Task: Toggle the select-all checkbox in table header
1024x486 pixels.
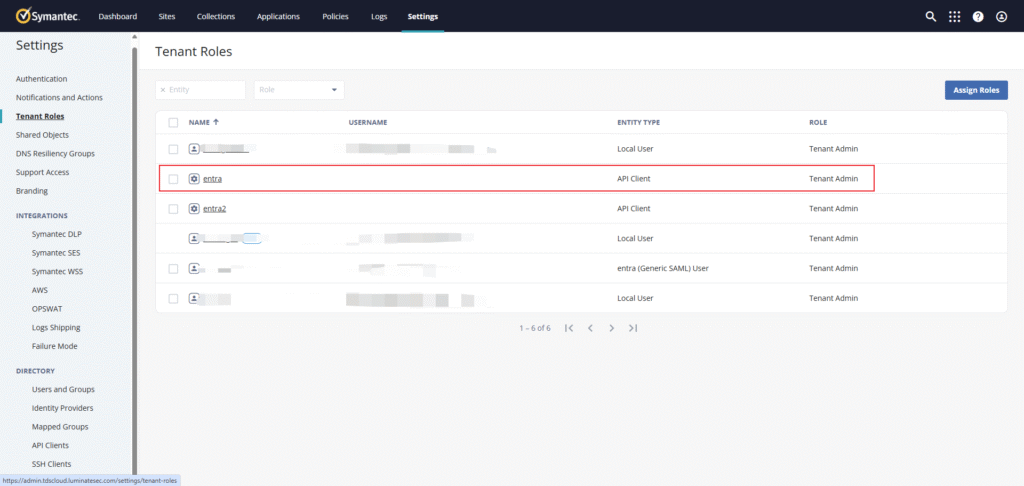Action: click(174, 123)
